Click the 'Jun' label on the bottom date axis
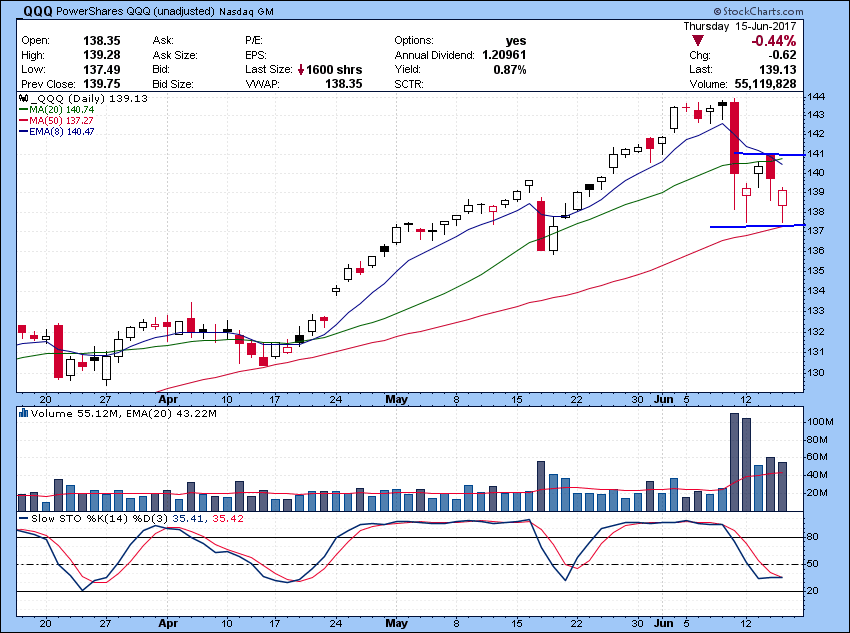The height and width of the screenshot is (633, 850). point(664,623)
